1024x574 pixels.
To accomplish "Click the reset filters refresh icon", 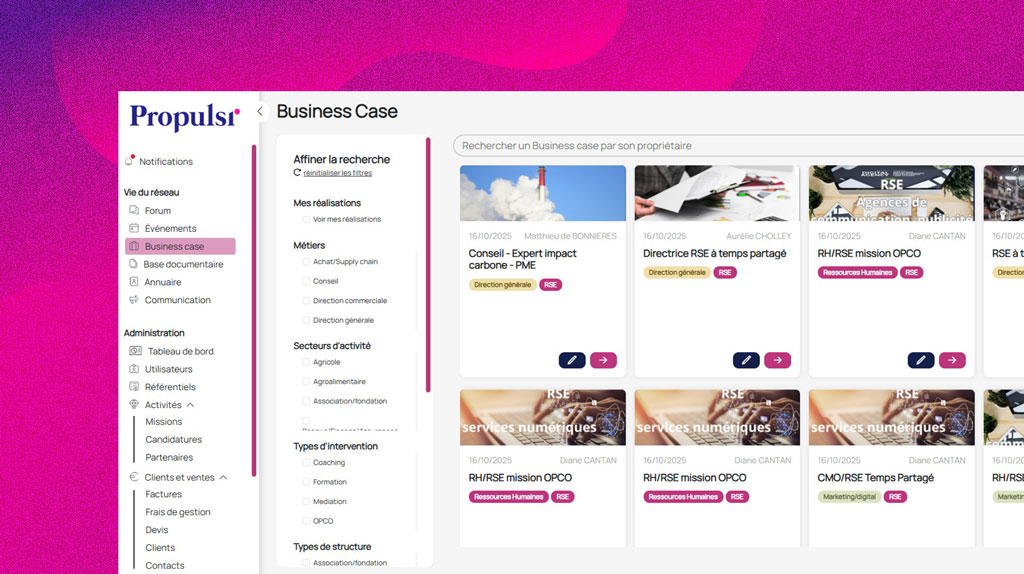I will point(297,172).
